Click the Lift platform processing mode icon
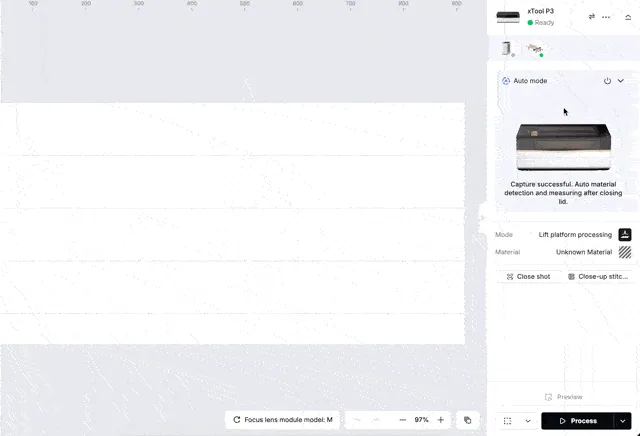Image resolution: width=640 pixels, height=436 pixels. point(624,235)
